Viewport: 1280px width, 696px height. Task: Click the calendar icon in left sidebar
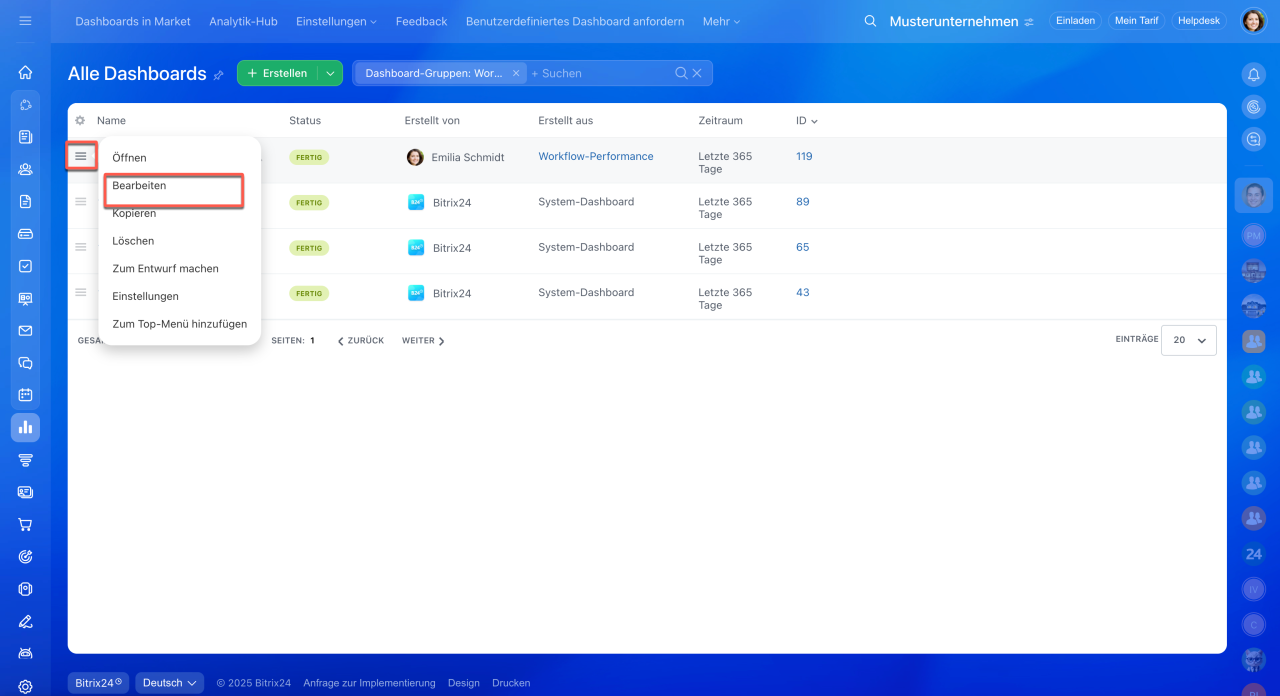point(25,395)
